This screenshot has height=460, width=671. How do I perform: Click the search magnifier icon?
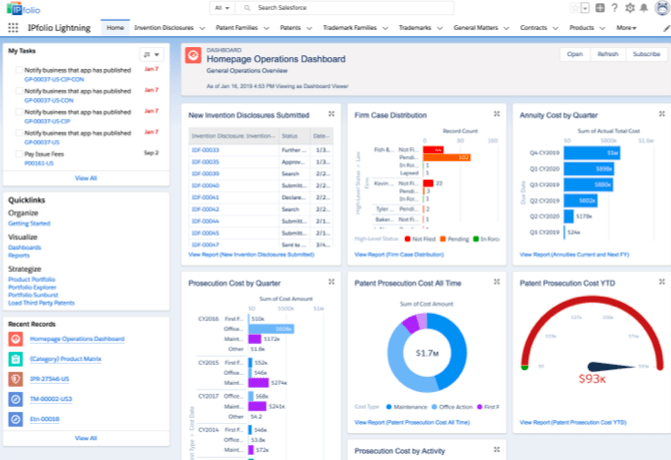[x=247, y=8]
